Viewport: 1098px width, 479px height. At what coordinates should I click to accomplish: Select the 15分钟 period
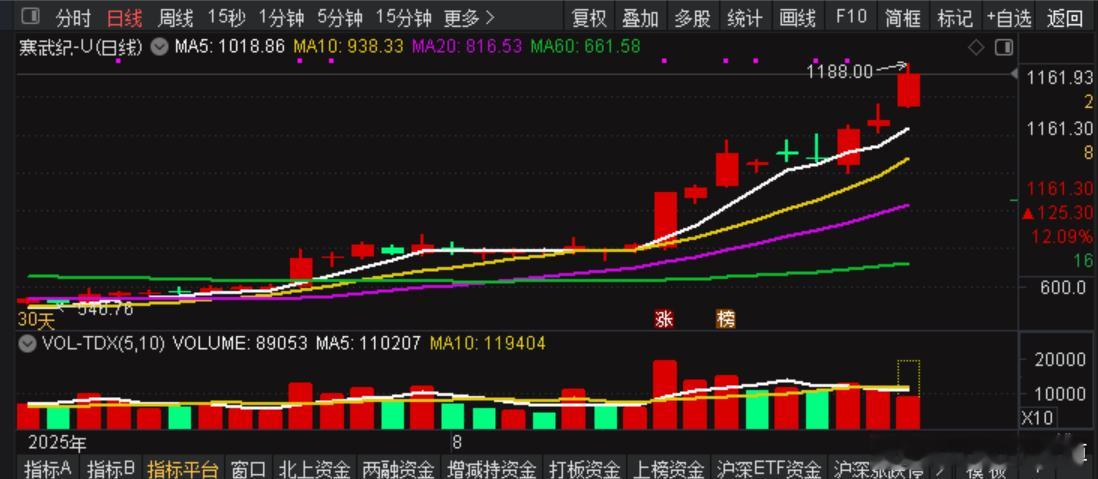(x=403, y=18)
